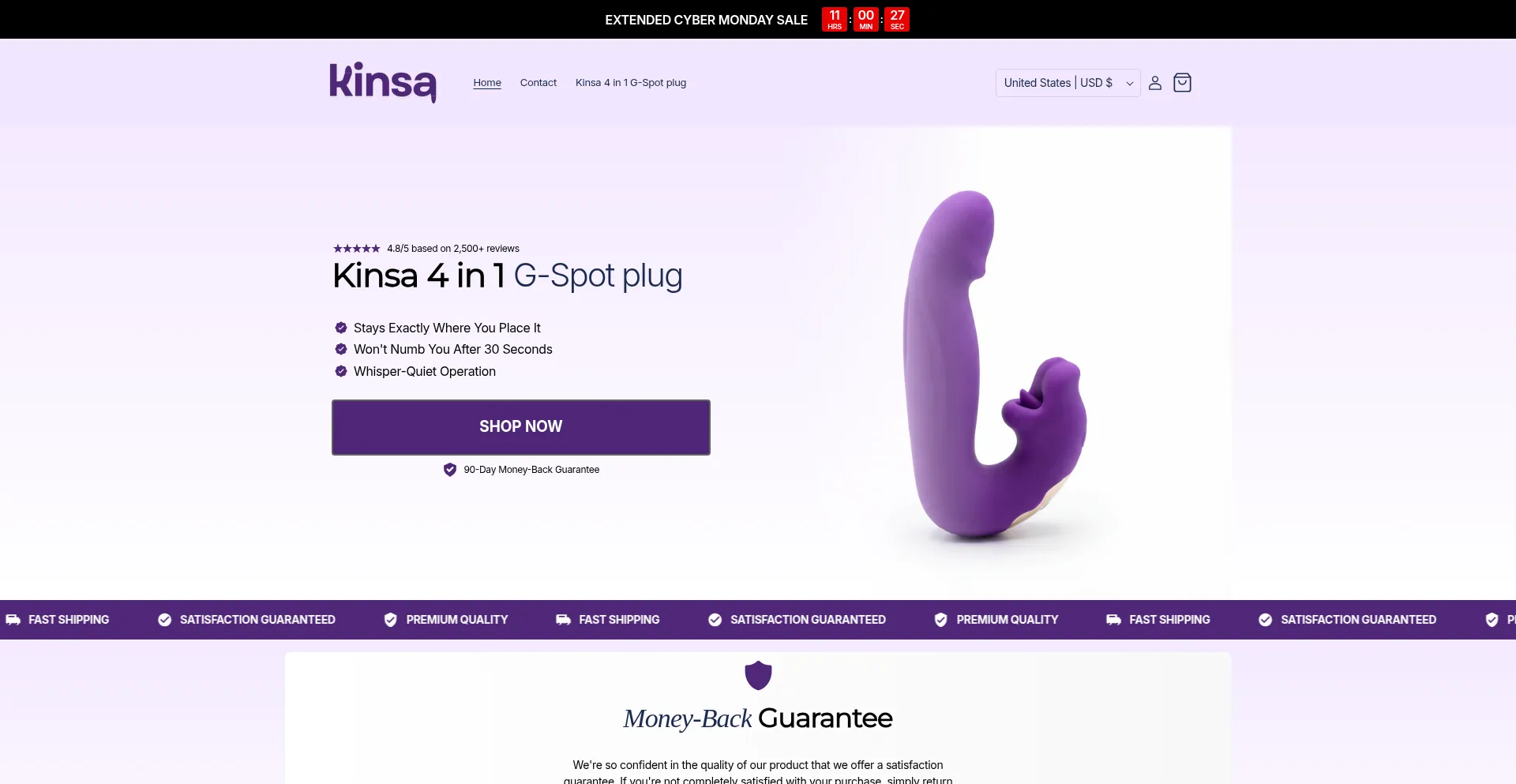This screenshot has height=784, width=1516.
Task: Click the shield icon beside the middle PREMIUM QUALITY
Action: (940, 620)
